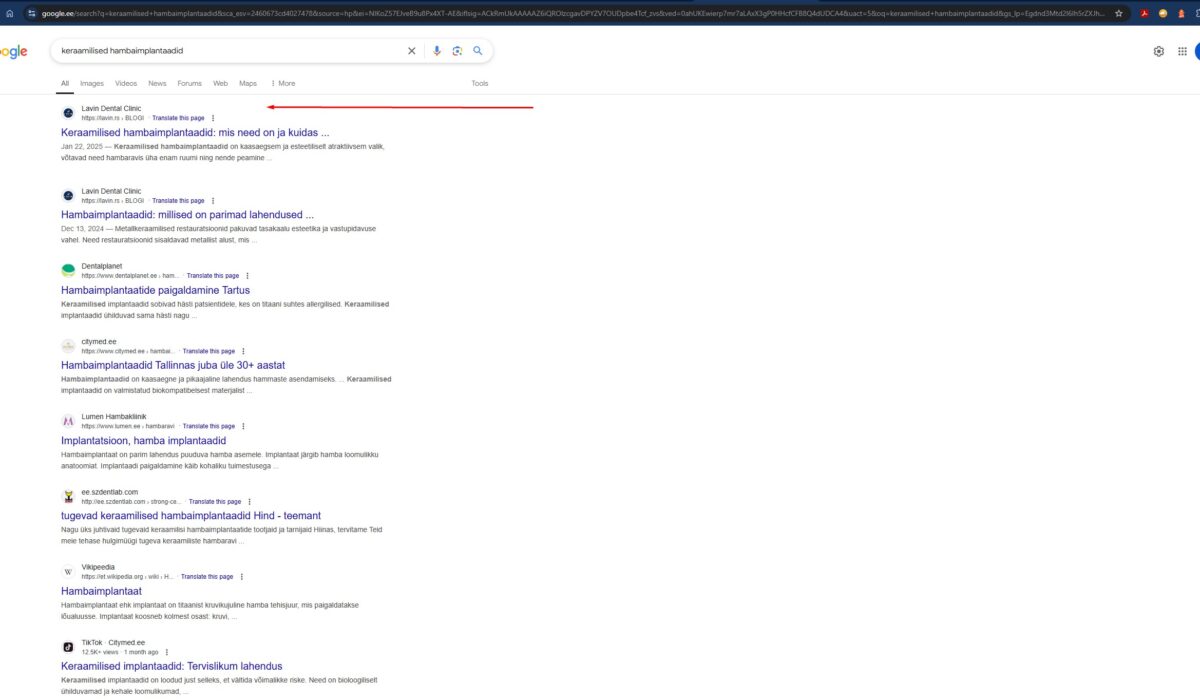The image size is (1200, 700).
Task: Open Google search settings gear
Action: click(x=1159, y=51)
